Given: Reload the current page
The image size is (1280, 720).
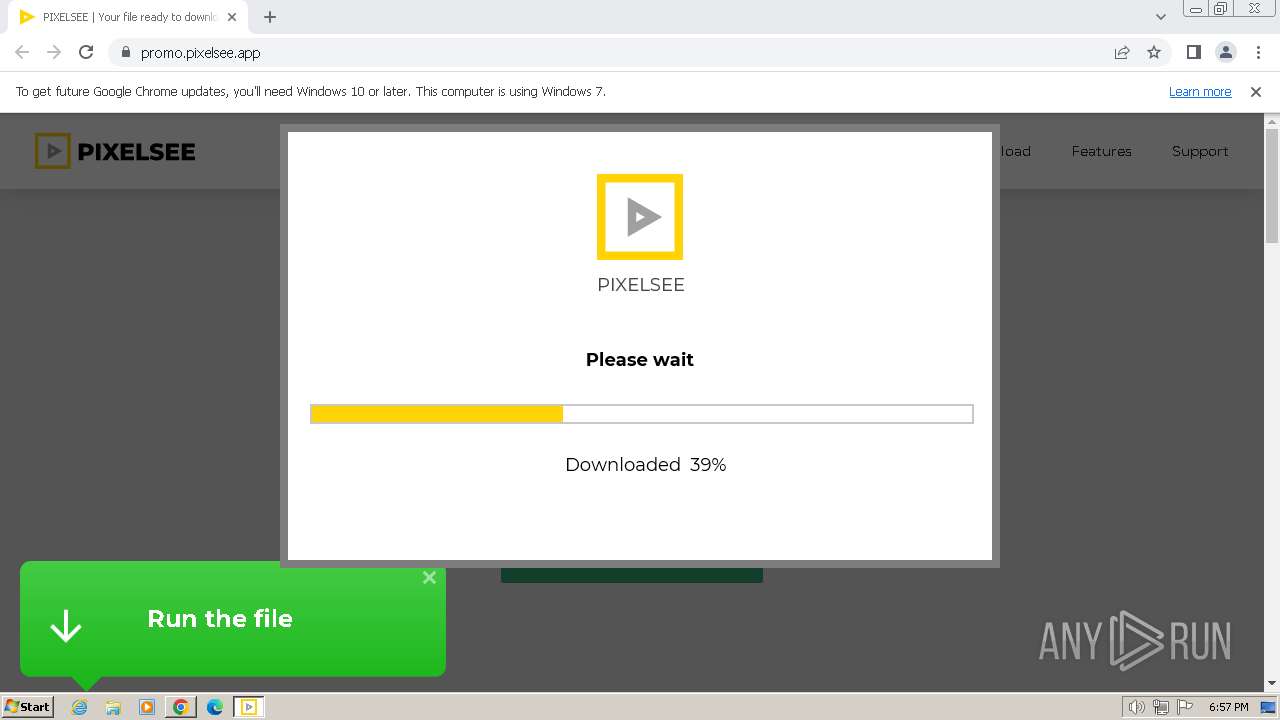Looking at the screenshot, I should 86,52.
